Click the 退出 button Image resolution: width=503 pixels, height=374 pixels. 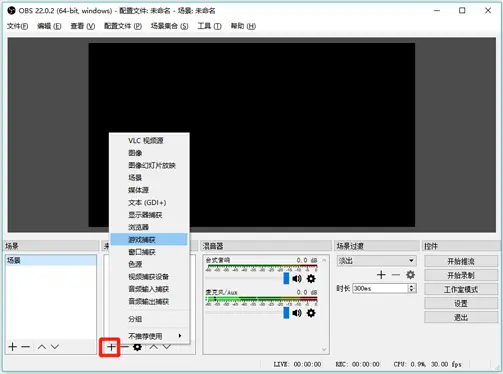click(461, 317)
